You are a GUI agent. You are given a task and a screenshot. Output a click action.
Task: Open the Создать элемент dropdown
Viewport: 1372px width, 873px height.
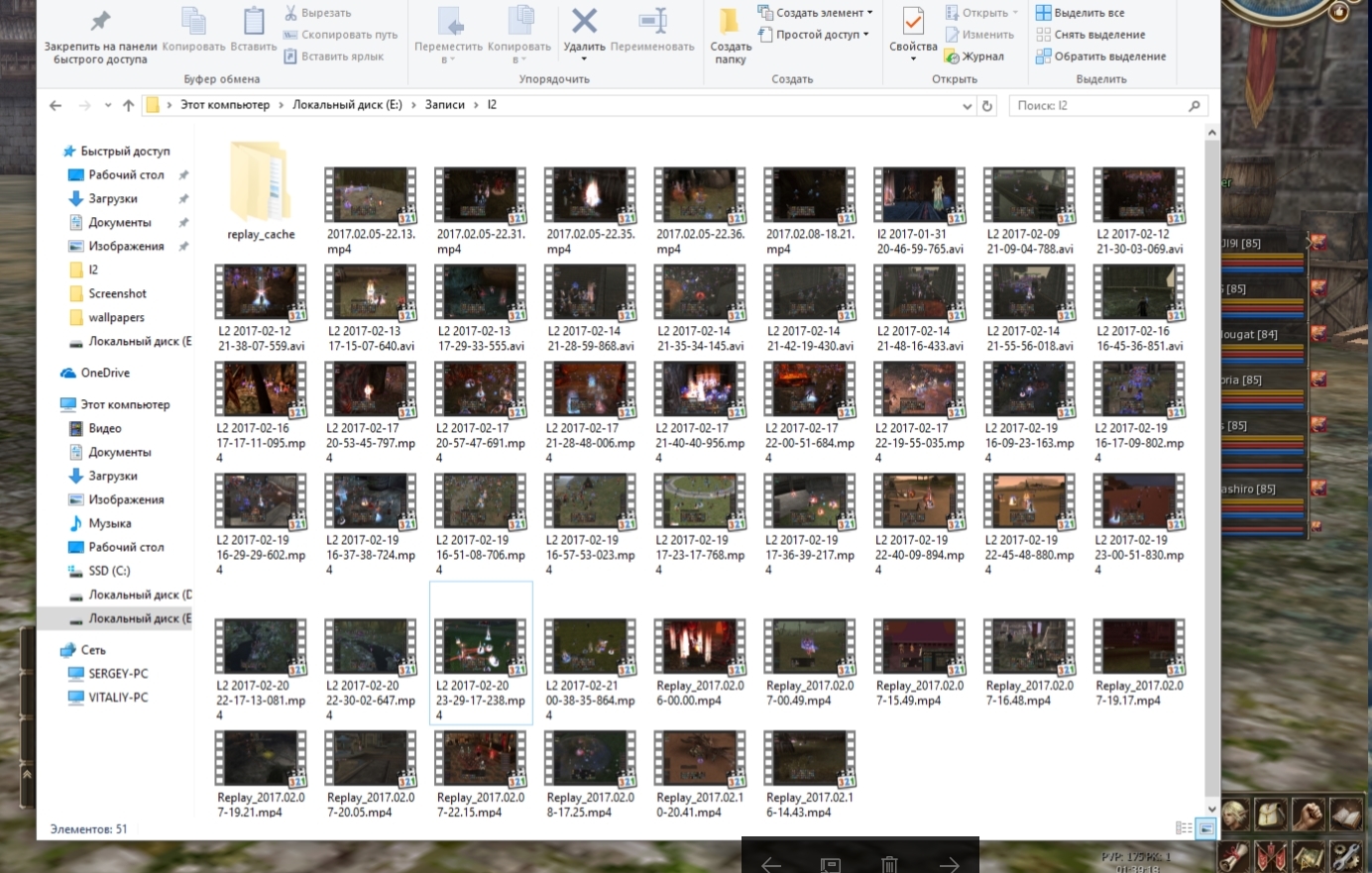(816, 13)
